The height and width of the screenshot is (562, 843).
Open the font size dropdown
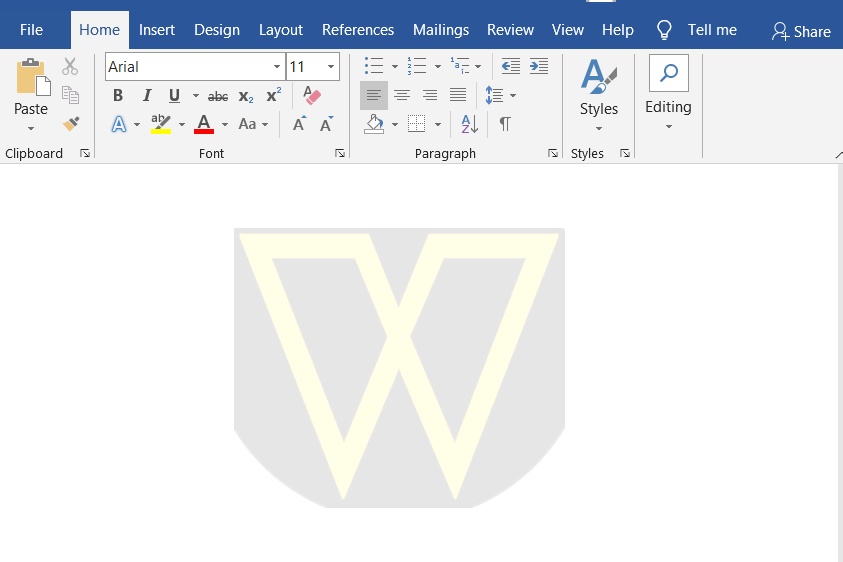(331, 67)
